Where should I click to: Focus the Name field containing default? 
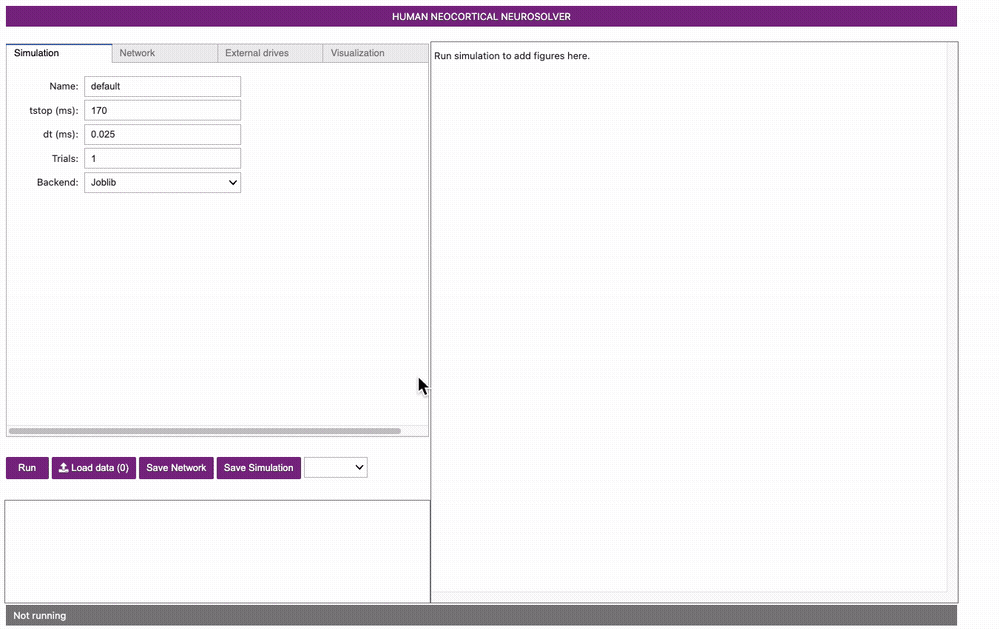tap(162, 87)
